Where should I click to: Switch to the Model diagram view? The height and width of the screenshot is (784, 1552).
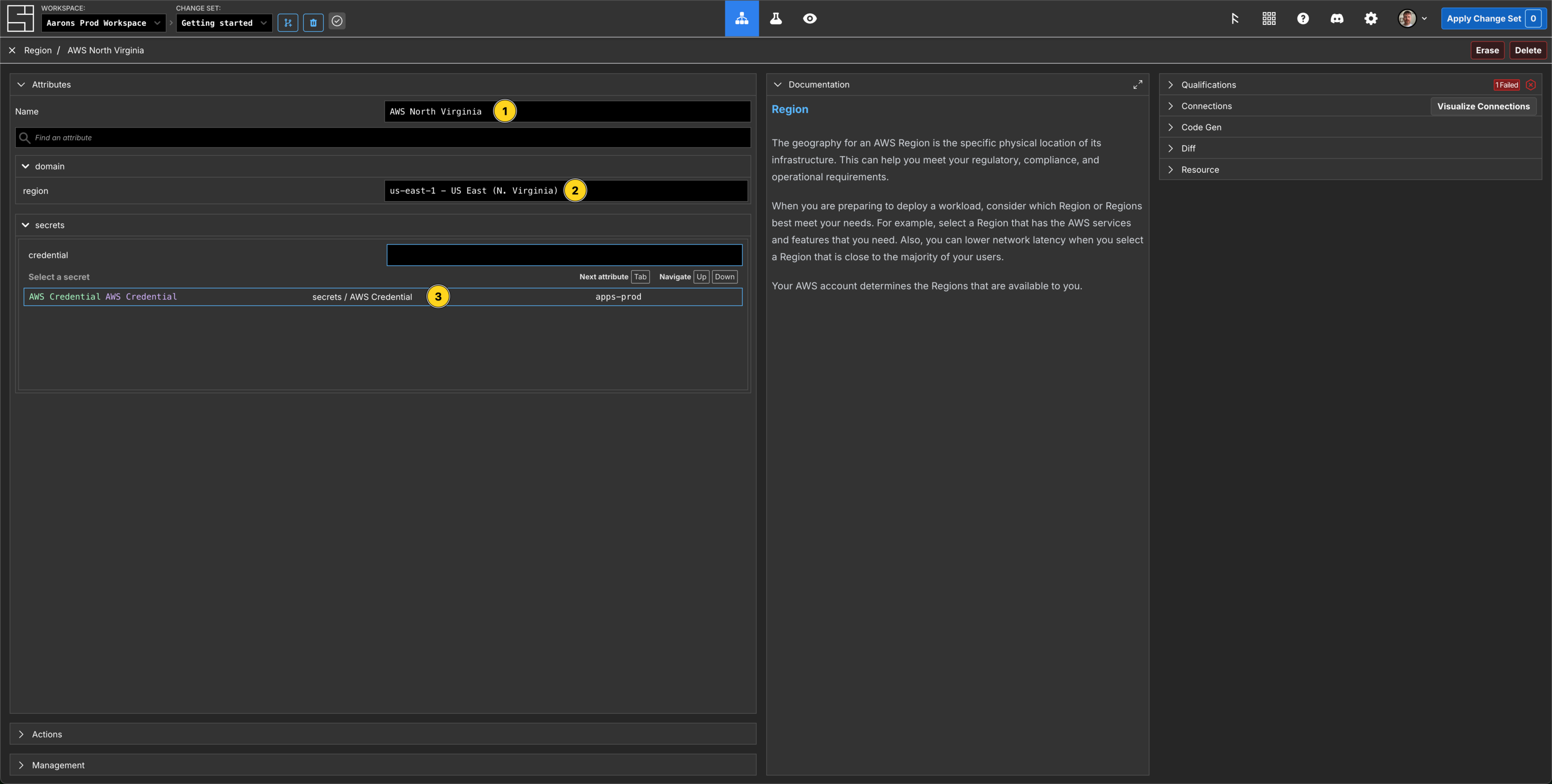point(742,18)
